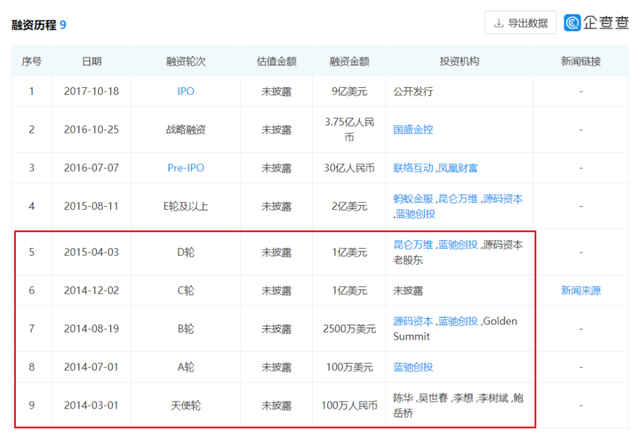Open the Pre-IPO round link
640x439 pixels.
(x=186, y=168)
